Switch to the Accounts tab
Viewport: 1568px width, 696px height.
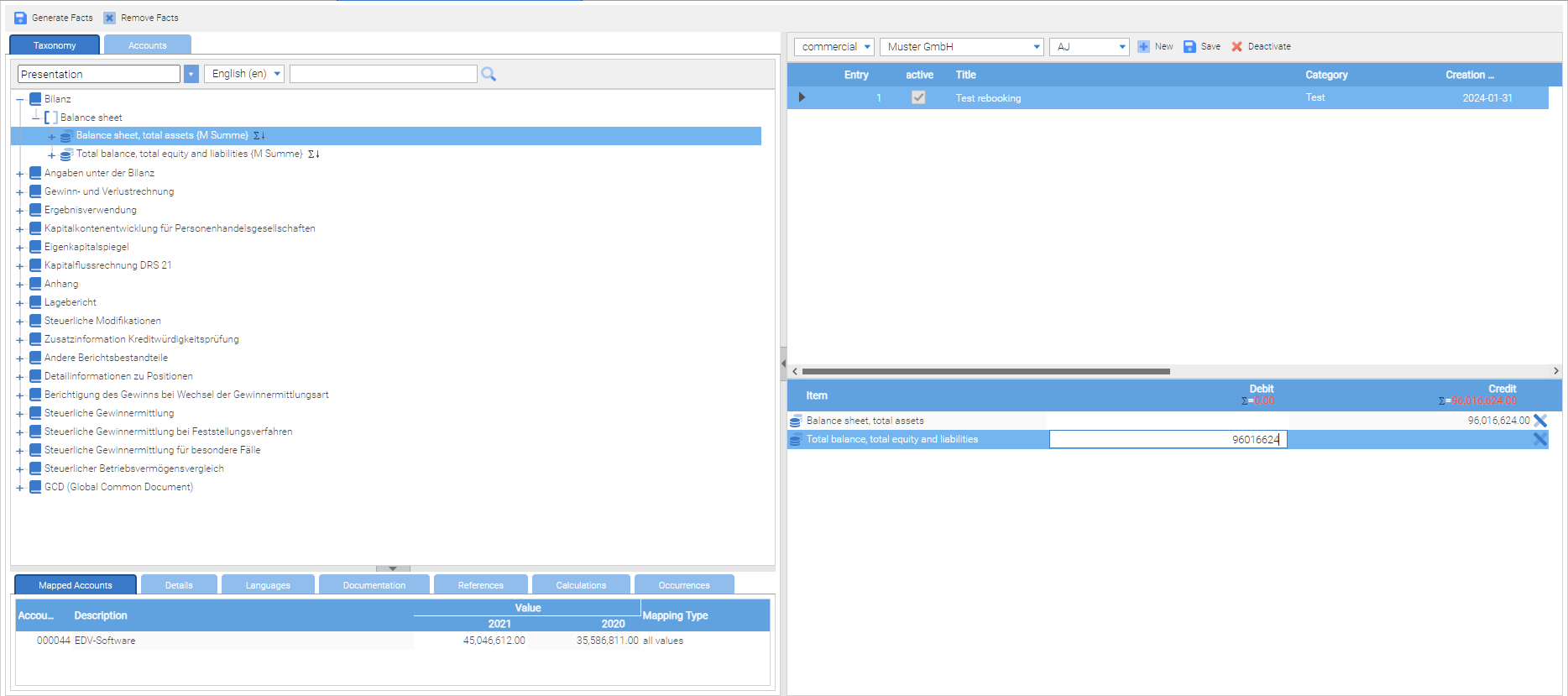tap(147, 45)
